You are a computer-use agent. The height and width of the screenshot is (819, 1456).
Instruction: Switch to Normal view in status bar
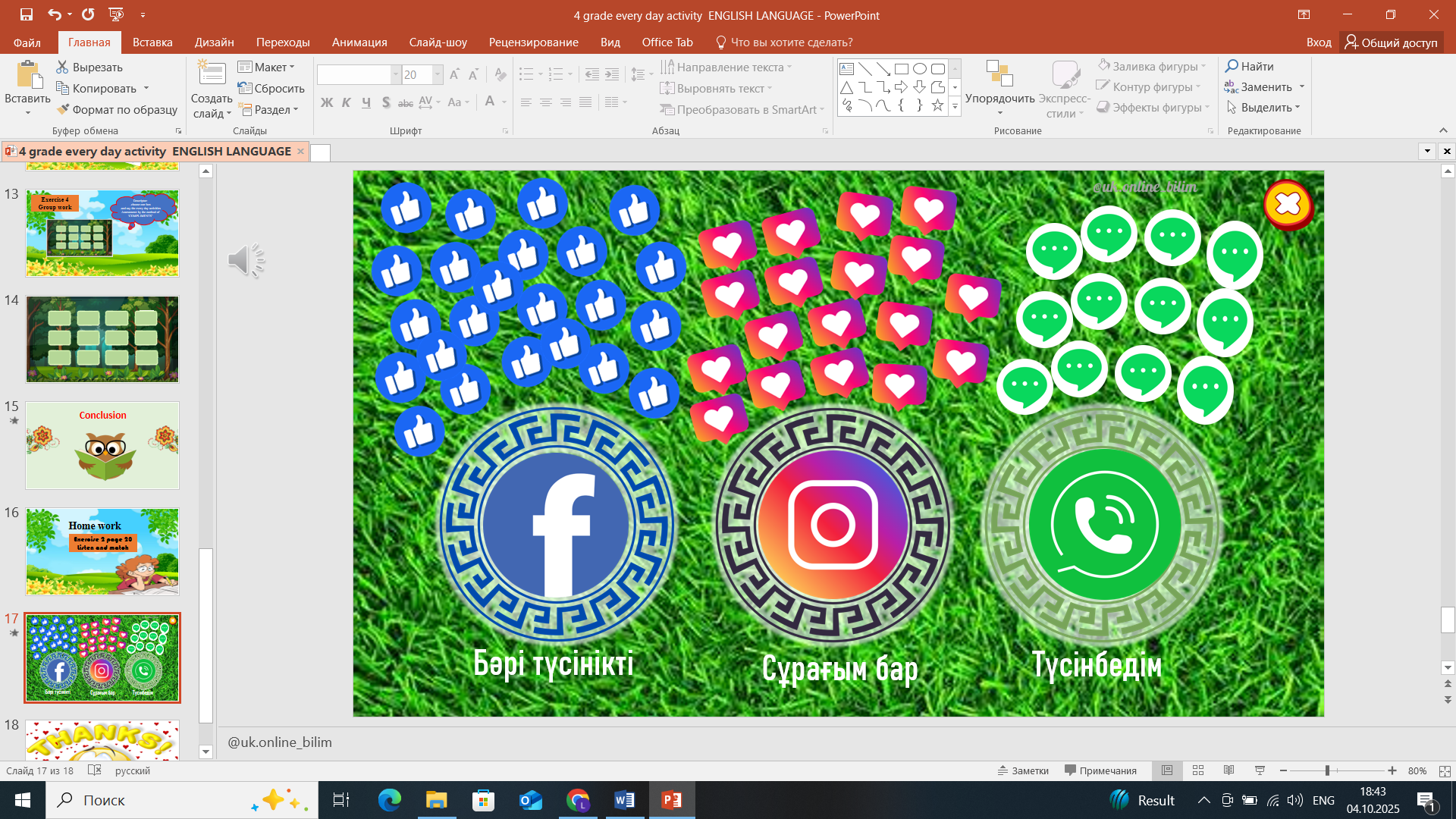click(1167, 770)
